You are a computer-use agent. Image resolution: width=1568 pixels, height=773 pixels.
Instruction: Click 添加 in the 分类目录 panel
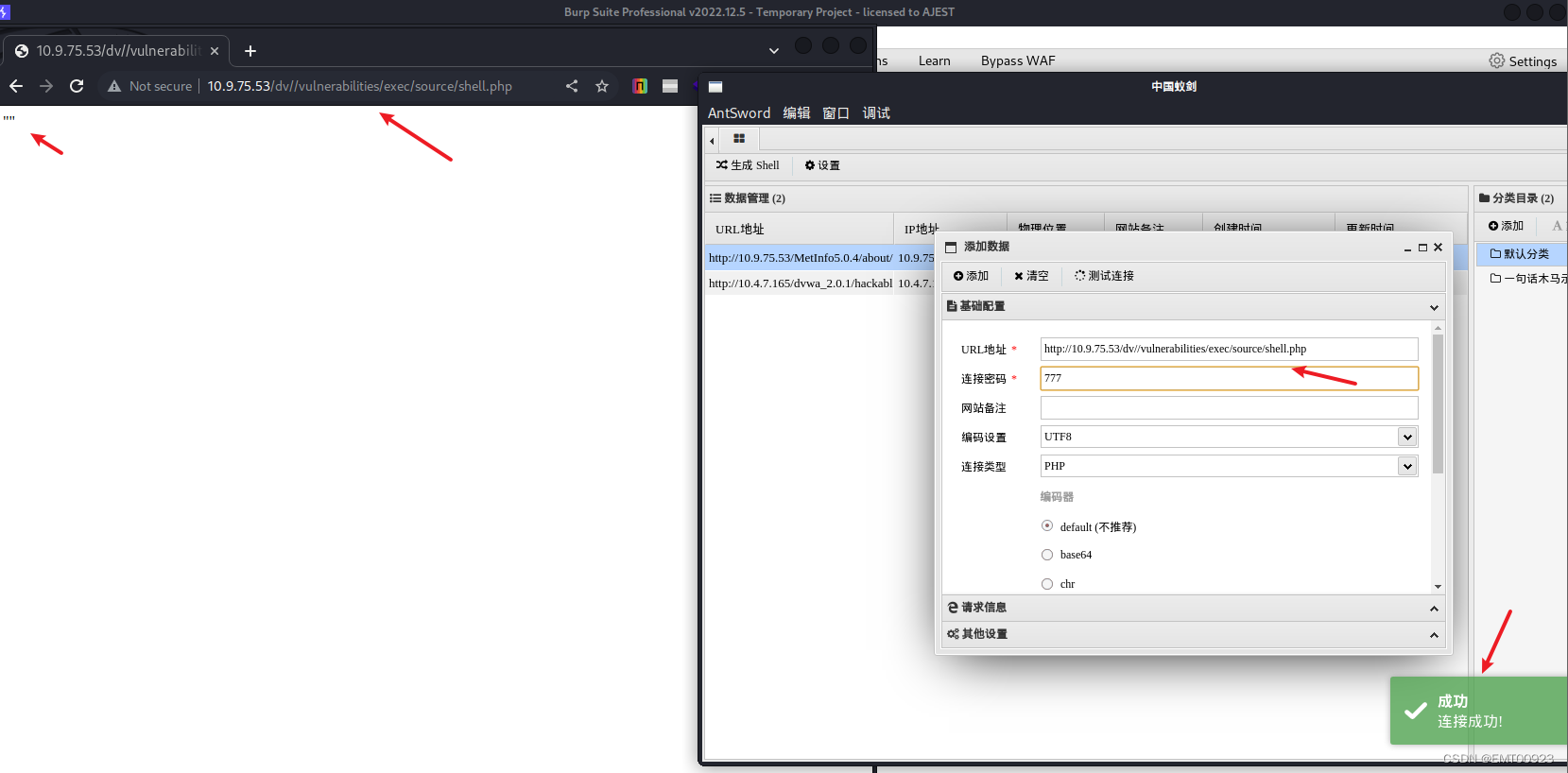(1506, 226)
